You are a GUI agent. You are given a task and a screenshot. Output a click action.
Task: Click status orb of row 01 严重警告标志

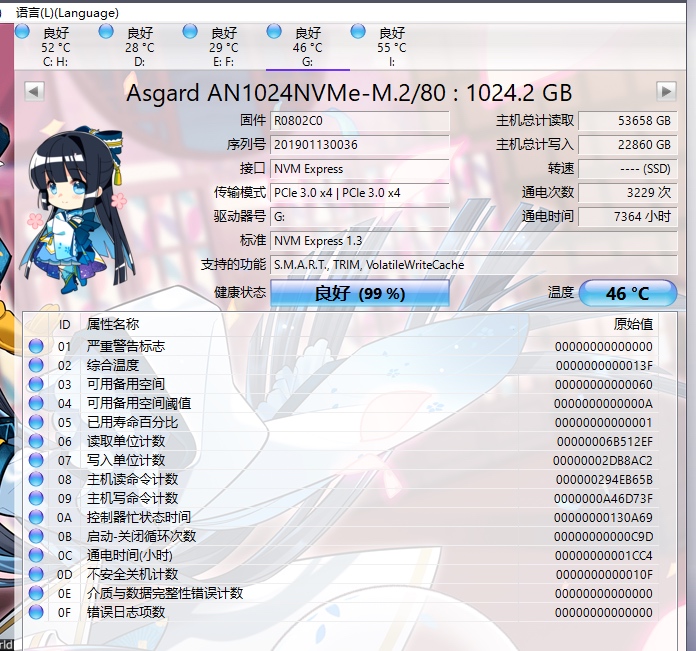[x=36, y=346]
